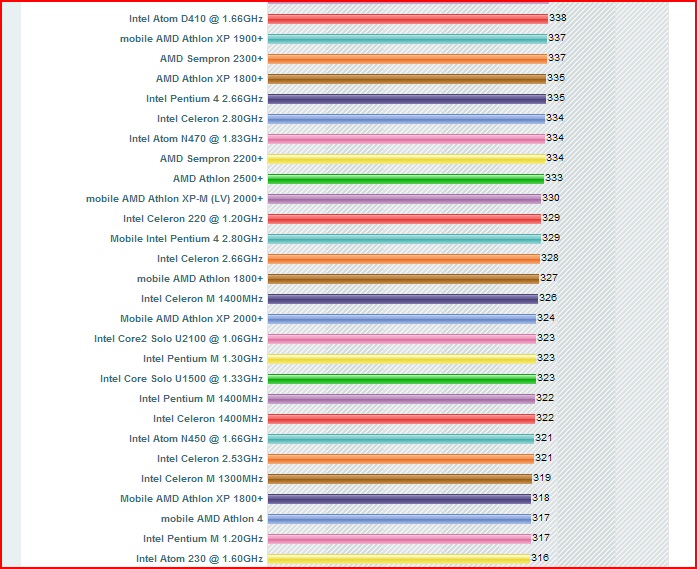Click the orange bar for Intel Celeron 2.53GHz
The height and width of the screenshot is (569, 697).
(x=401, y=459)
